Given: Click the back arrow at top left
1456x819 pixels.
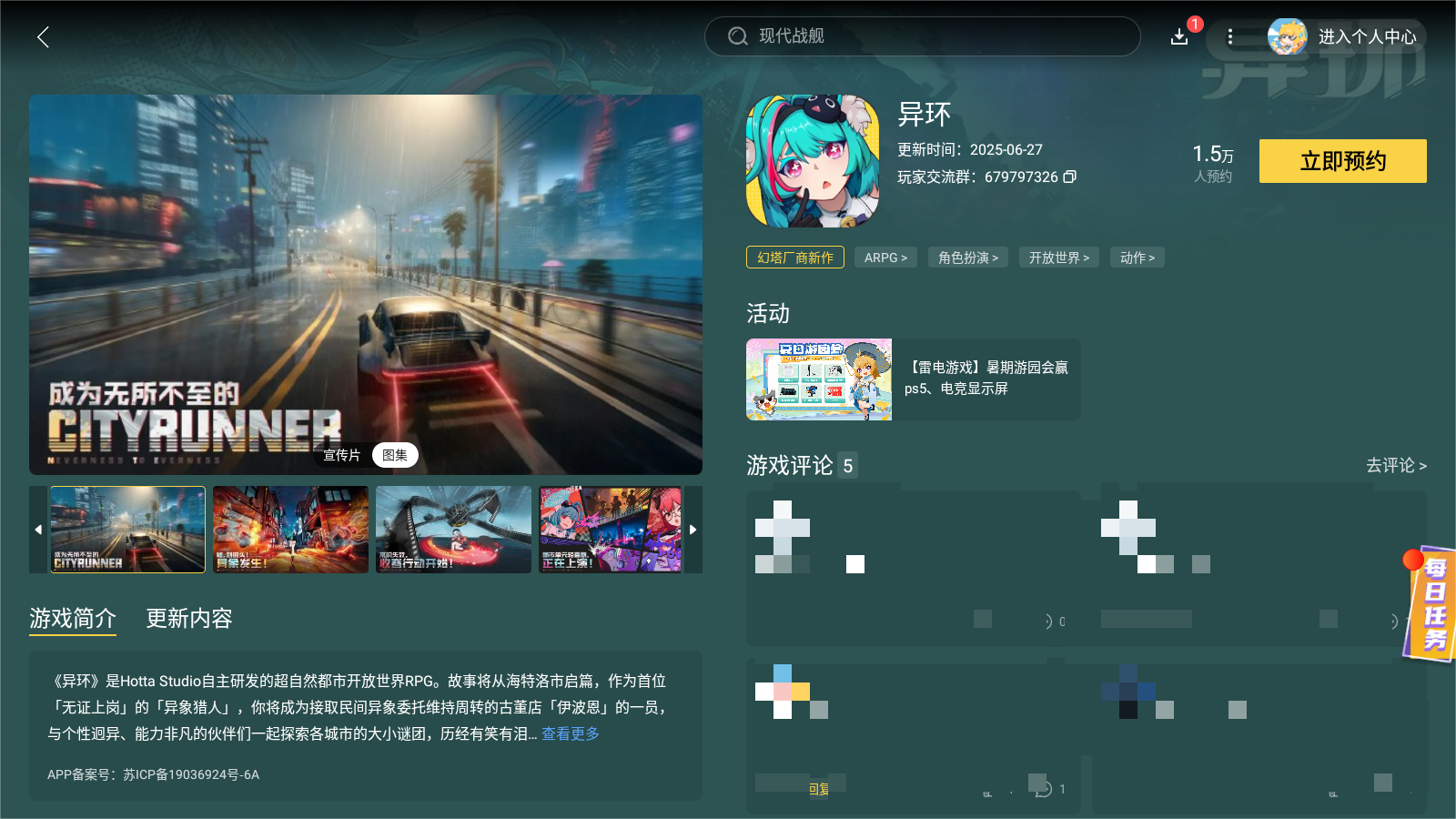Looking at the screenshot, I should pos(43,37).
